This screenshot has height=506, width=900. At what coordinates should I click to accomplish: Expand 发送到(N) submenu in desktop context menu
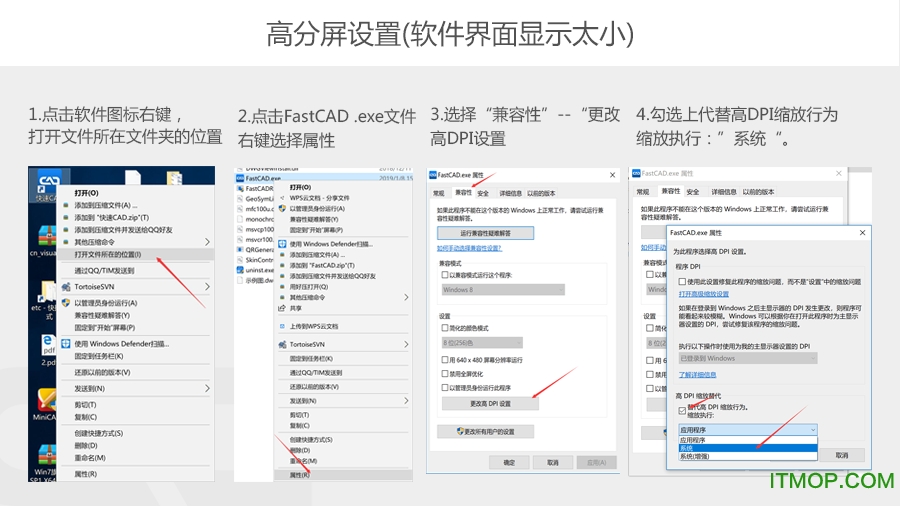click(x=207, y=388)
